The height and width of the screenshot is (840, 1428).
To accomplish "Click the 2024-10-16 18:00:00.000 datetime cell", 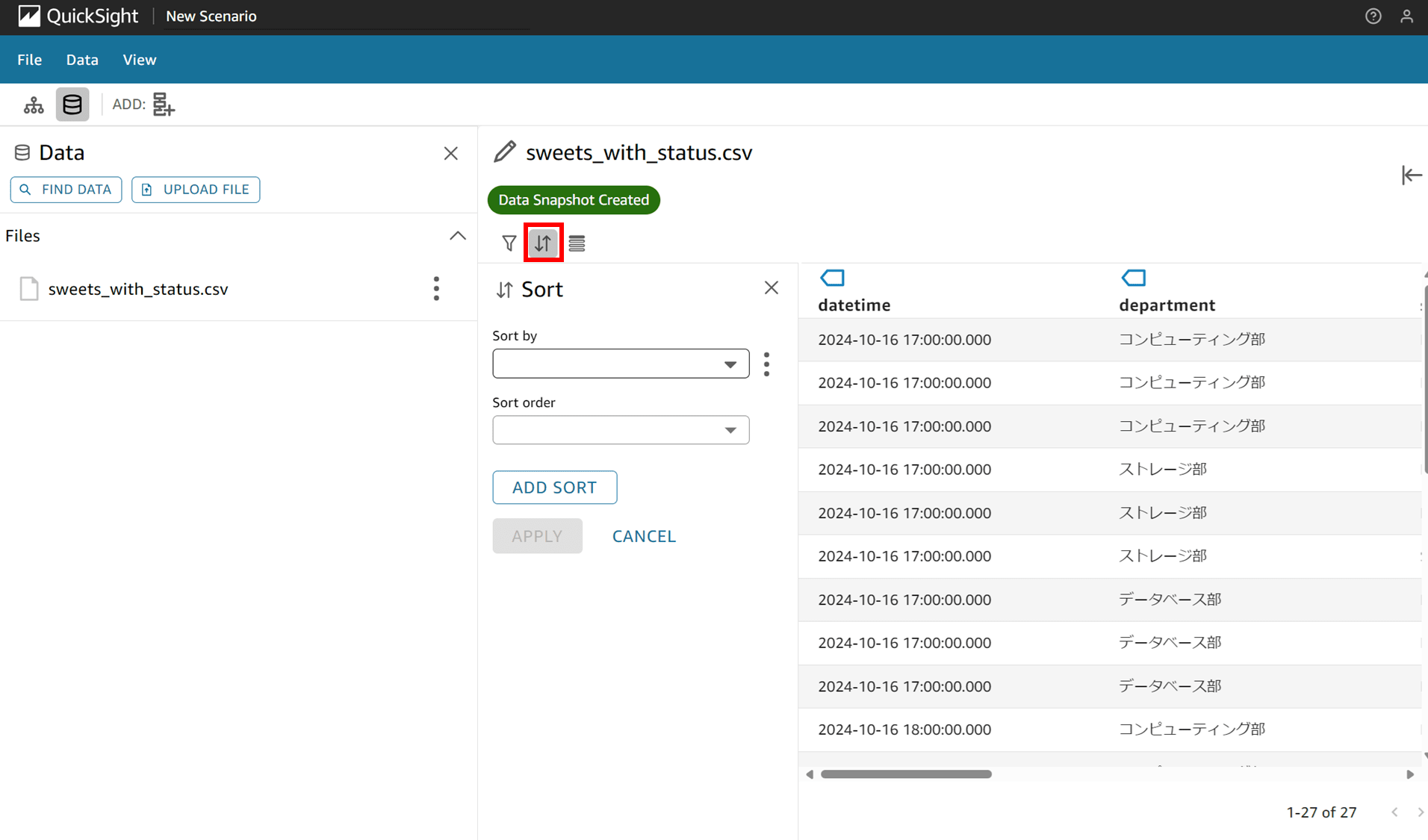I will (x=904, y=729).
